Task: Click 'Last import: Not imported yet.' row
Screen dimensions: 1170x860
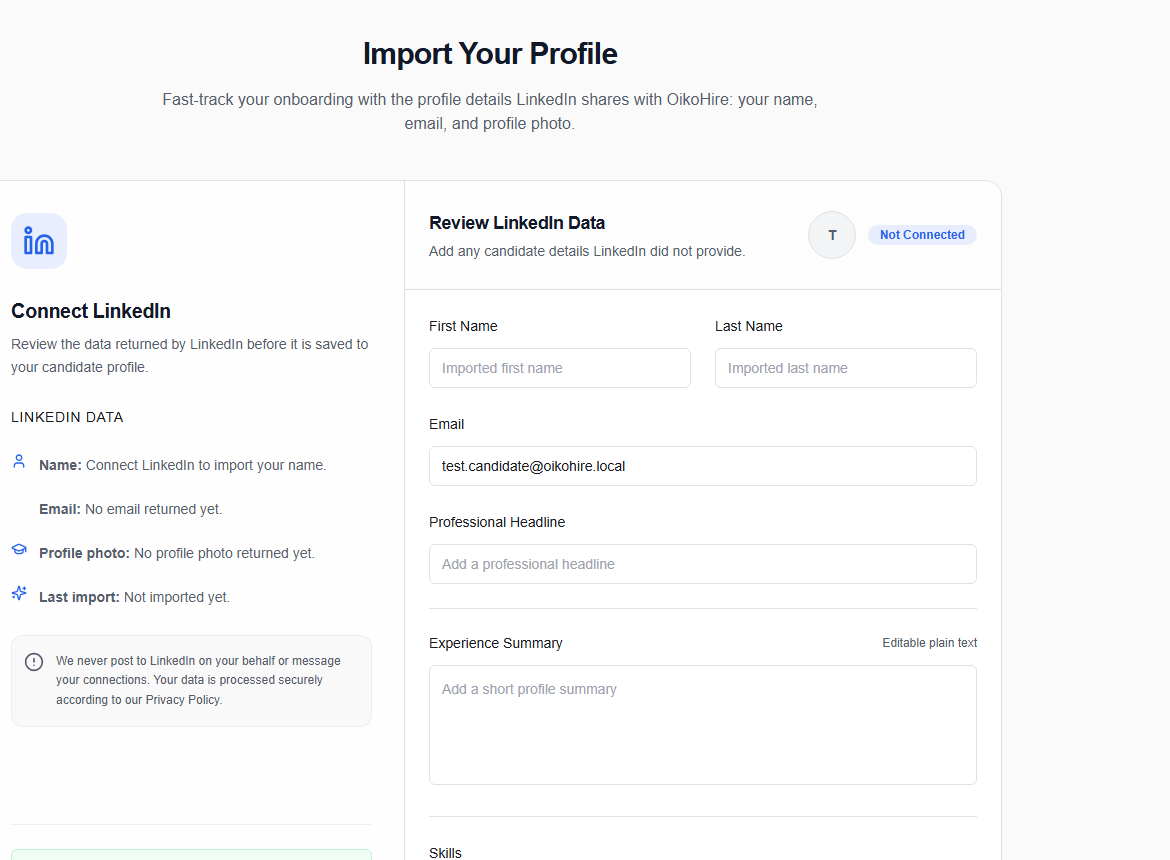Action: [x=134, y=597]
